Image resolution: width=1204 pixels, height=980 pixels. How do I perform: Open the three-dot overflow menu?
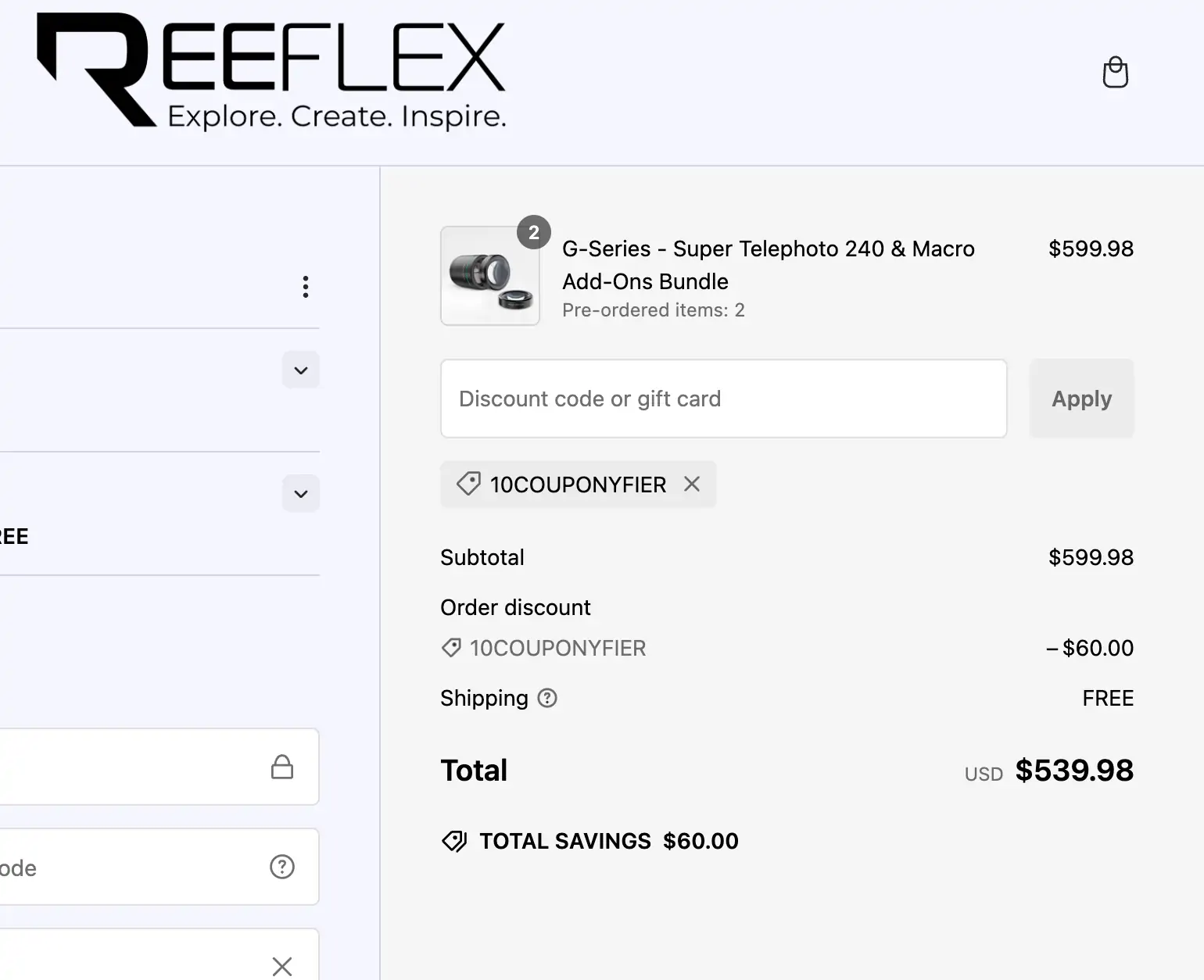click(306, 287)
